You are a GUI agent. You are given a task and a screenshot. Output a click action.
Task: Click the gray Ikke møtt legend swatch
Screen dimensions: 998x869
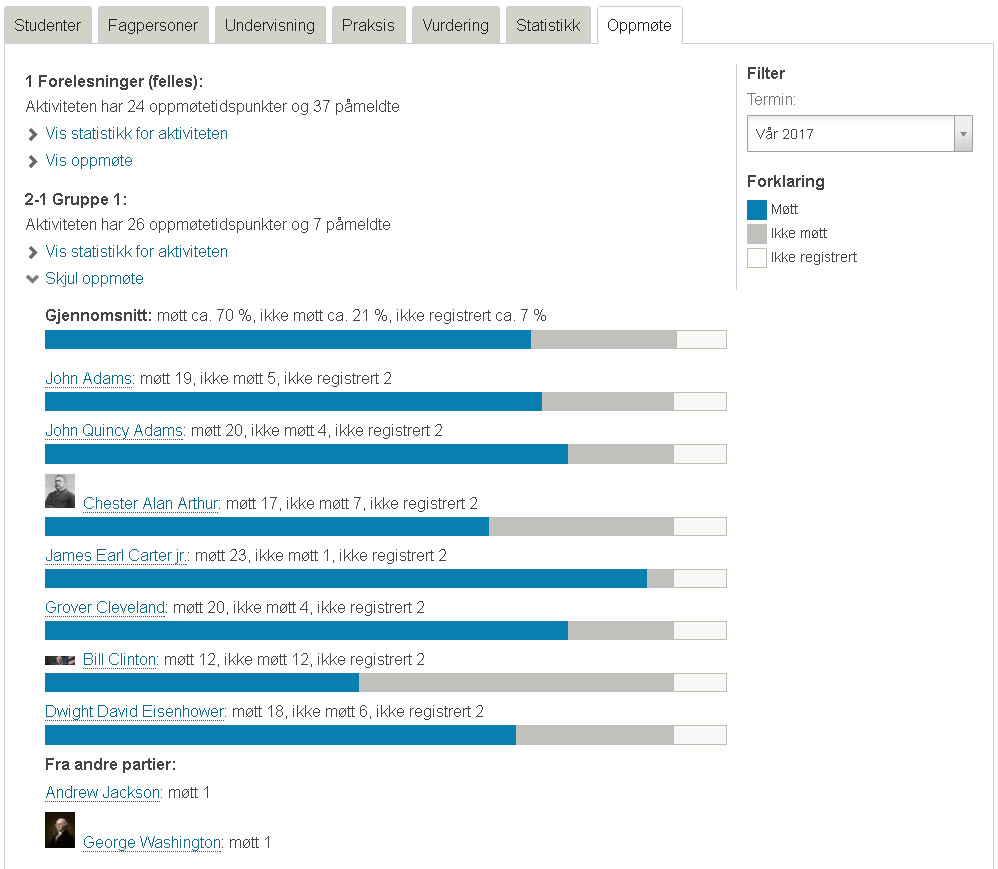coord(757,234)
